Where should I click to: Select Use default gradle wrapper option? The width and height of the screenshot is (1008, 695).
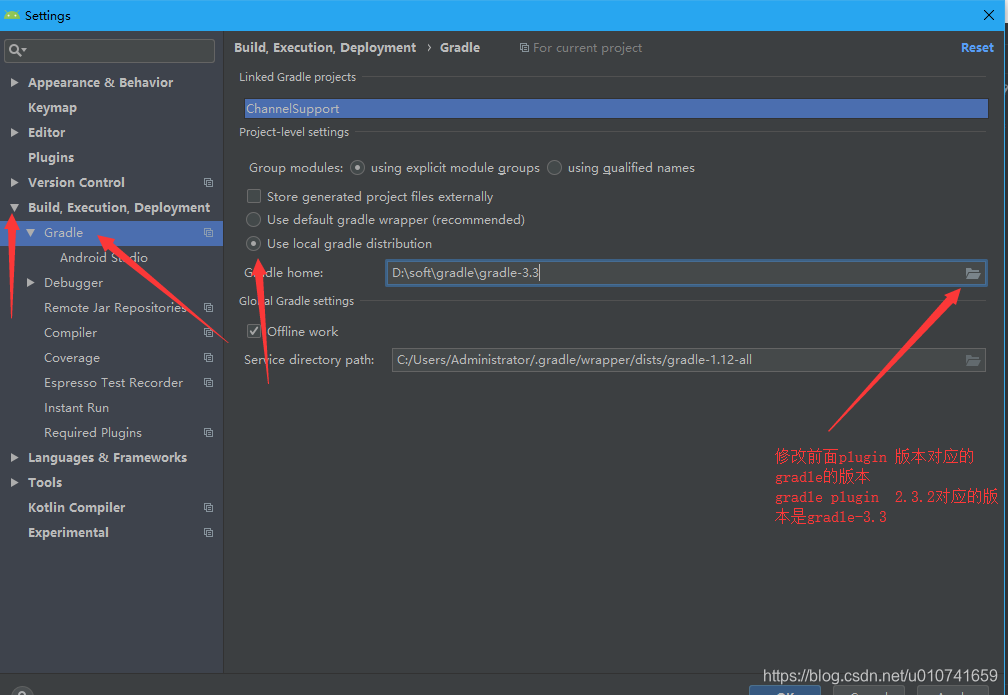[x=253, y=219]
